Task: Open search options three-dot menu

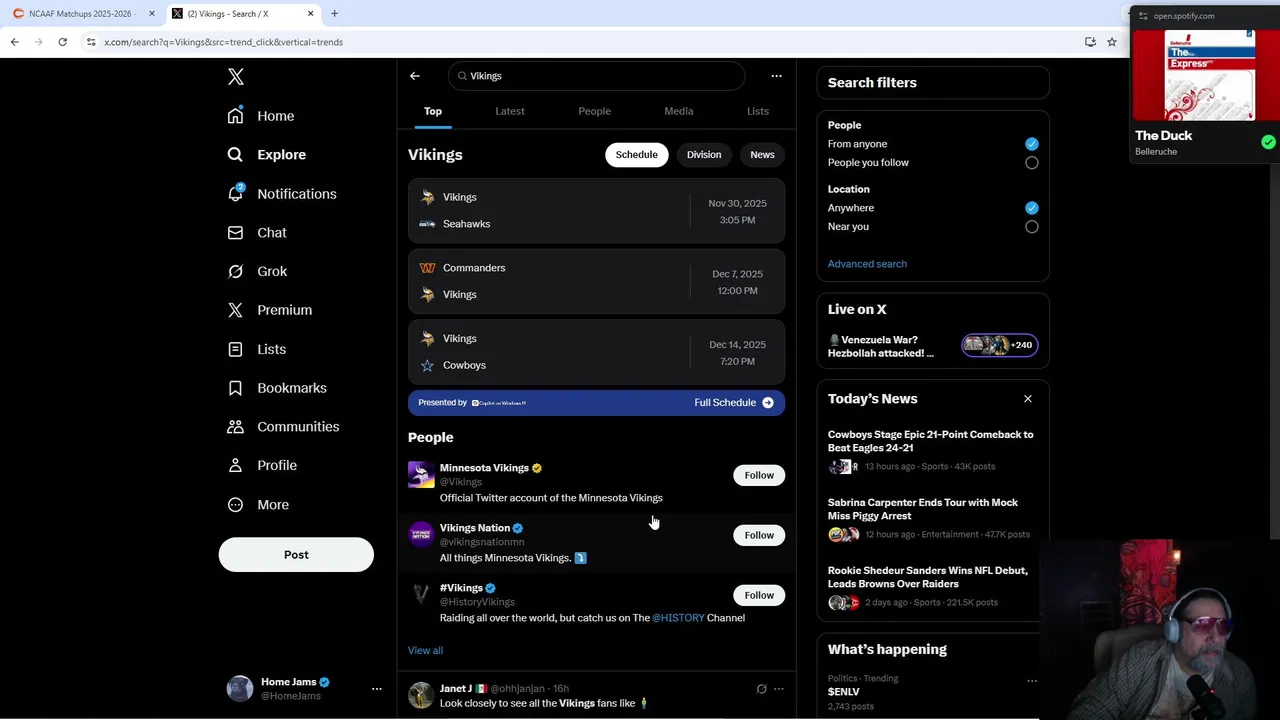Action: [x=776, y=76]
